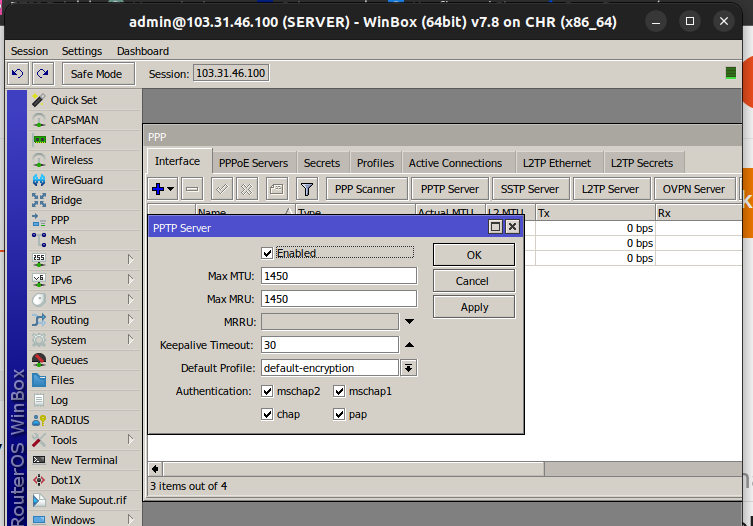Open Quick Set from the sidebar
Viewport: 753px width, 526px height.
tap(84, 100)
